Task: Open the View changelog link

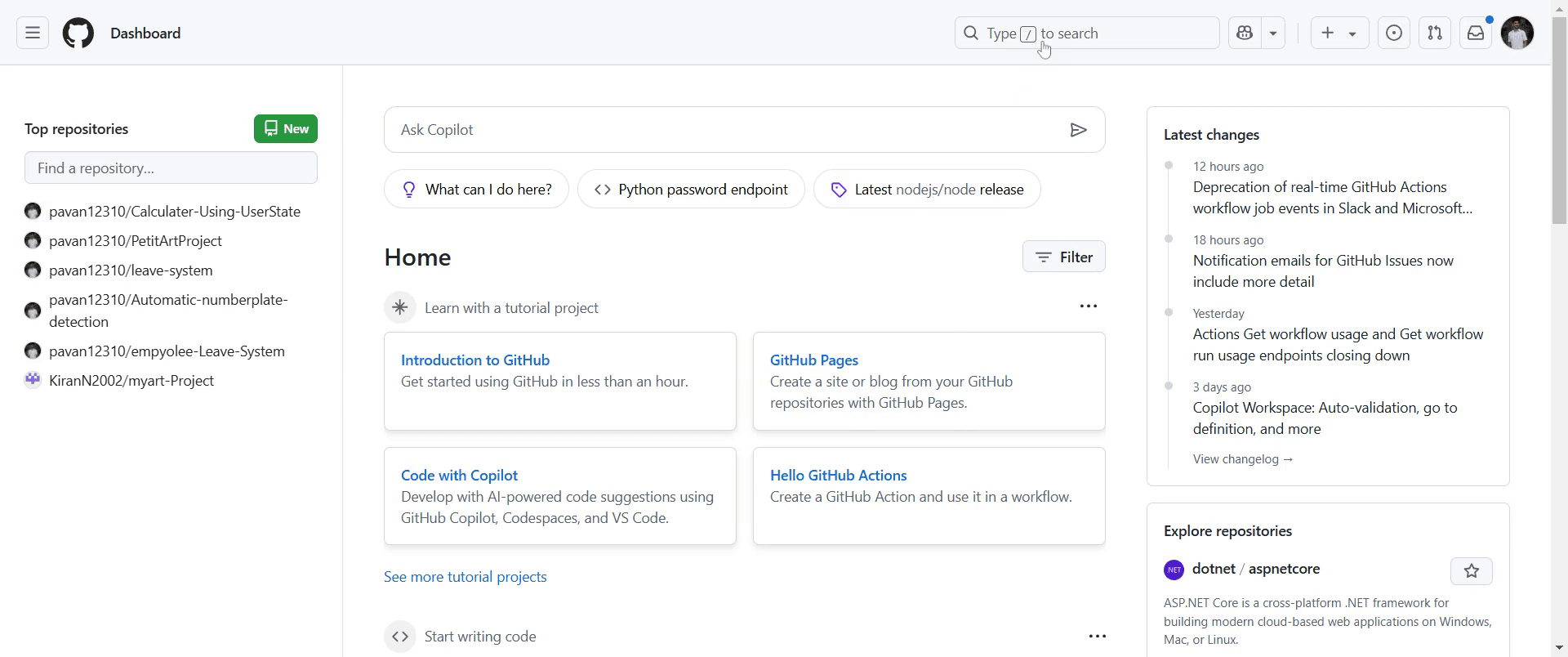Action: pyautogui.click(x=1242, y=459)
